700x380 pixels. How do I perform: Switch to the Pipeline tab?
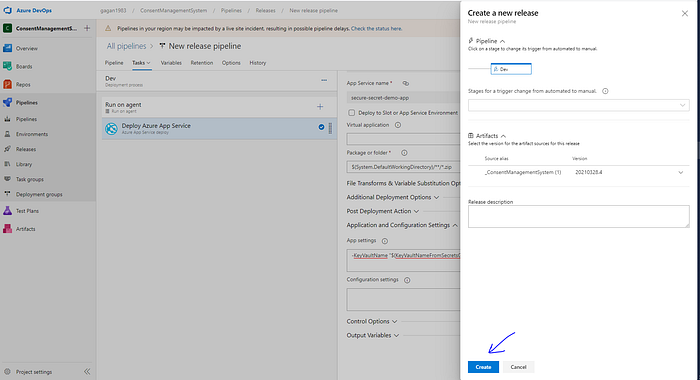114,63
